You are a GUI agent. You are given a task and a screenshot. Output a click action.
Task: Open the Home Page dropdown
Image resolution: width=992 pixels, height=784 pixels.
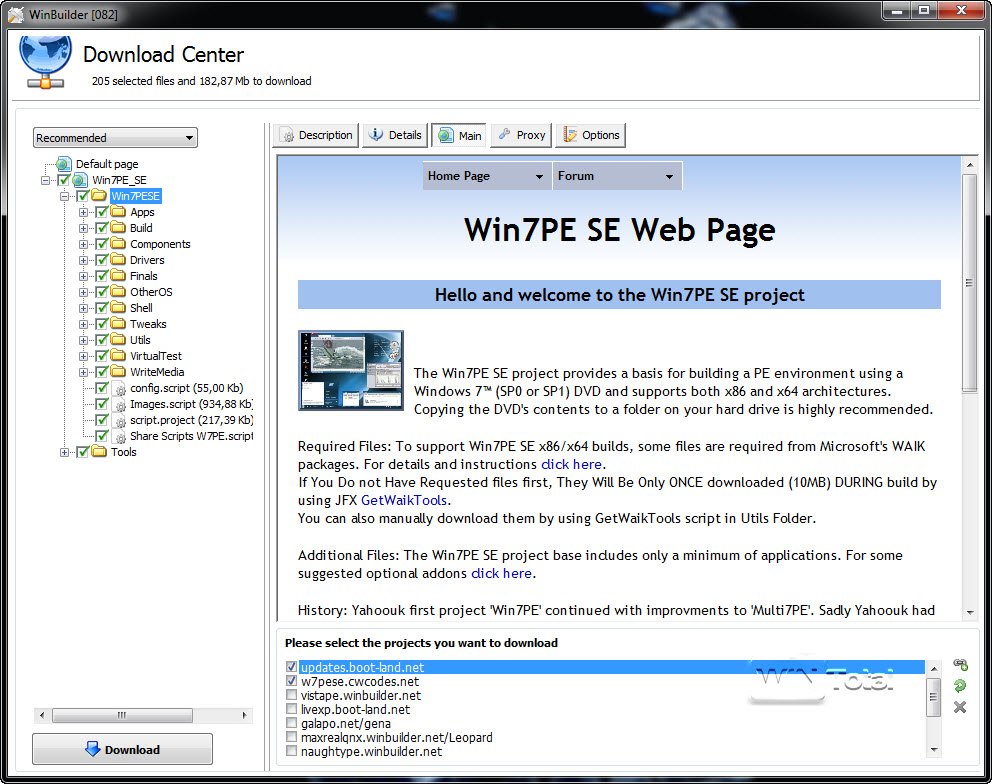click(486, 176)
